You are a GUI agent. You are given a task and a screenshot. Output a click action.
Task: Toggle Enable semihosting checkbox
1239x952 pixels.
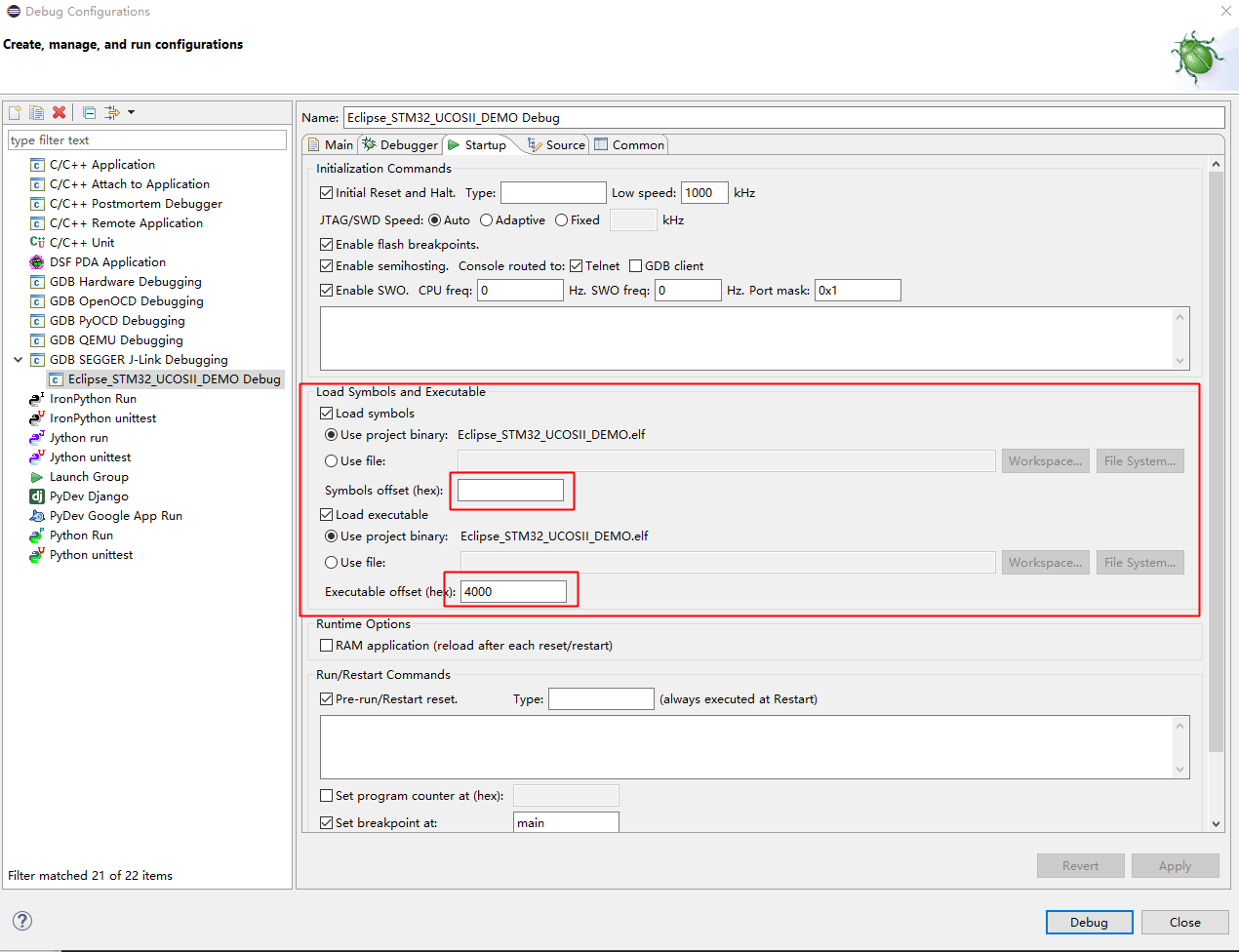pyautogui.click(x=327, y=266)
